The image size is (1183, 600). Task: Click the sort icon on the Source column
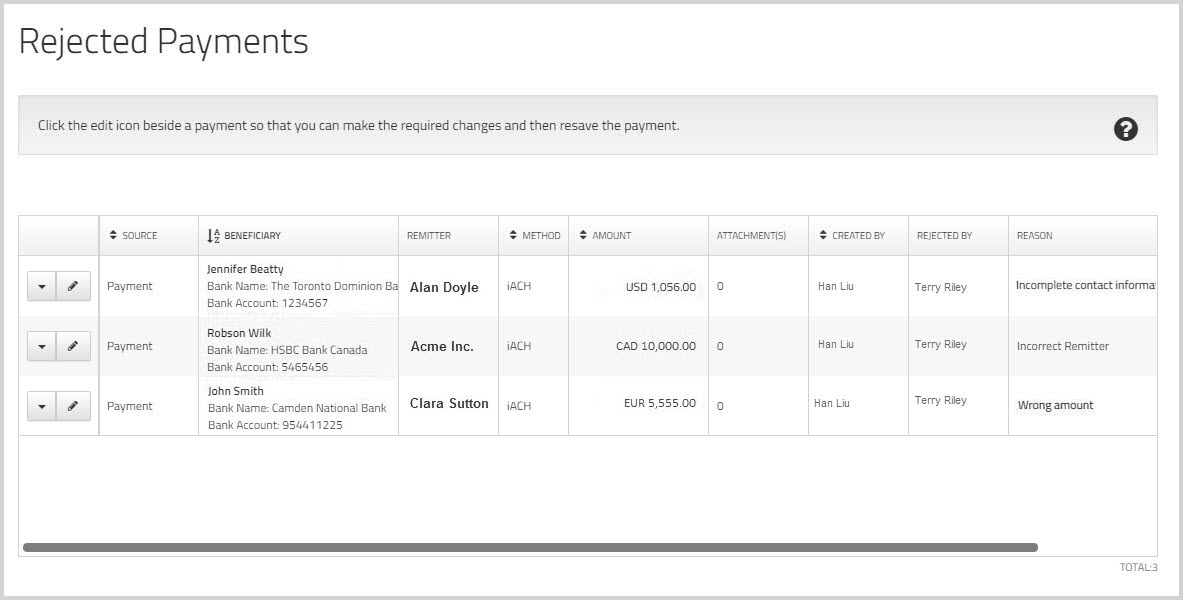point(113,235)
